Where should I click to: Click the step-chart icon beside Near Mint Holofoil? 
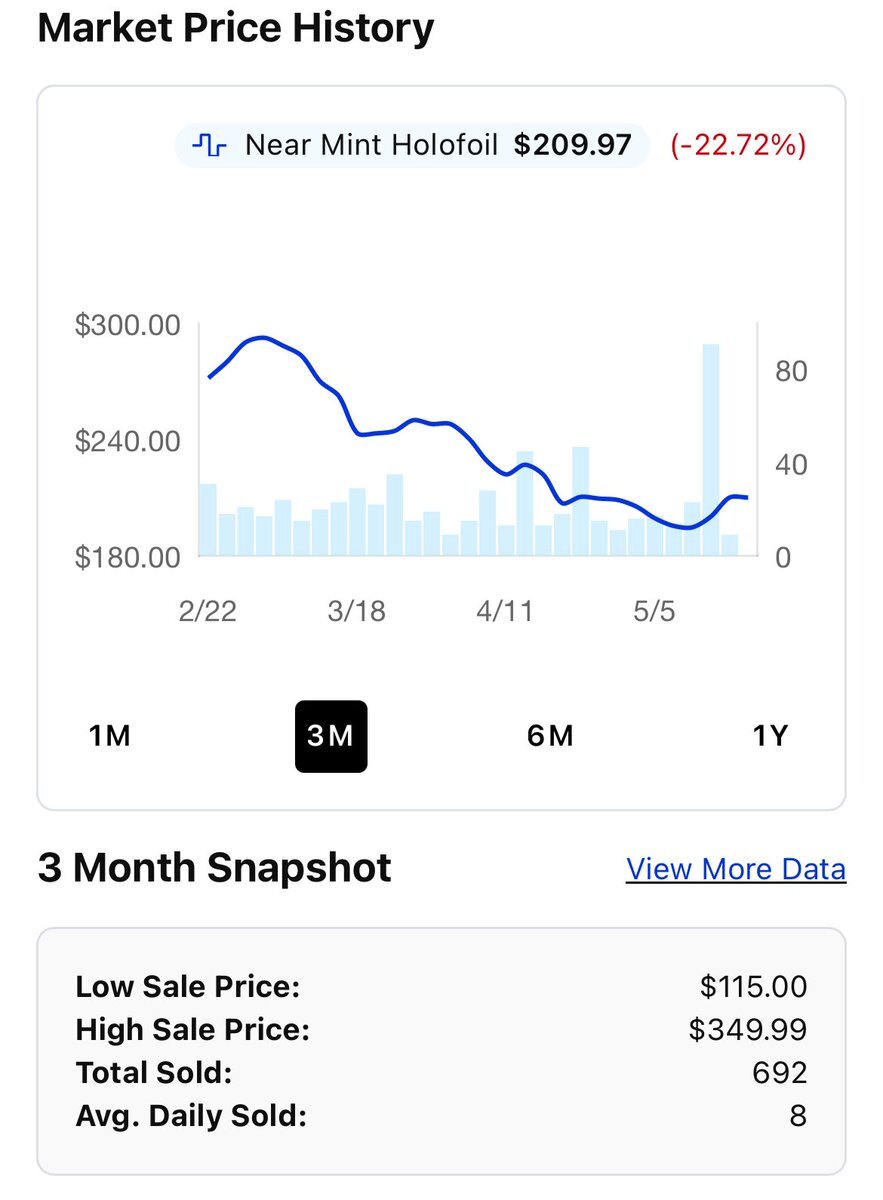(209, 146)
